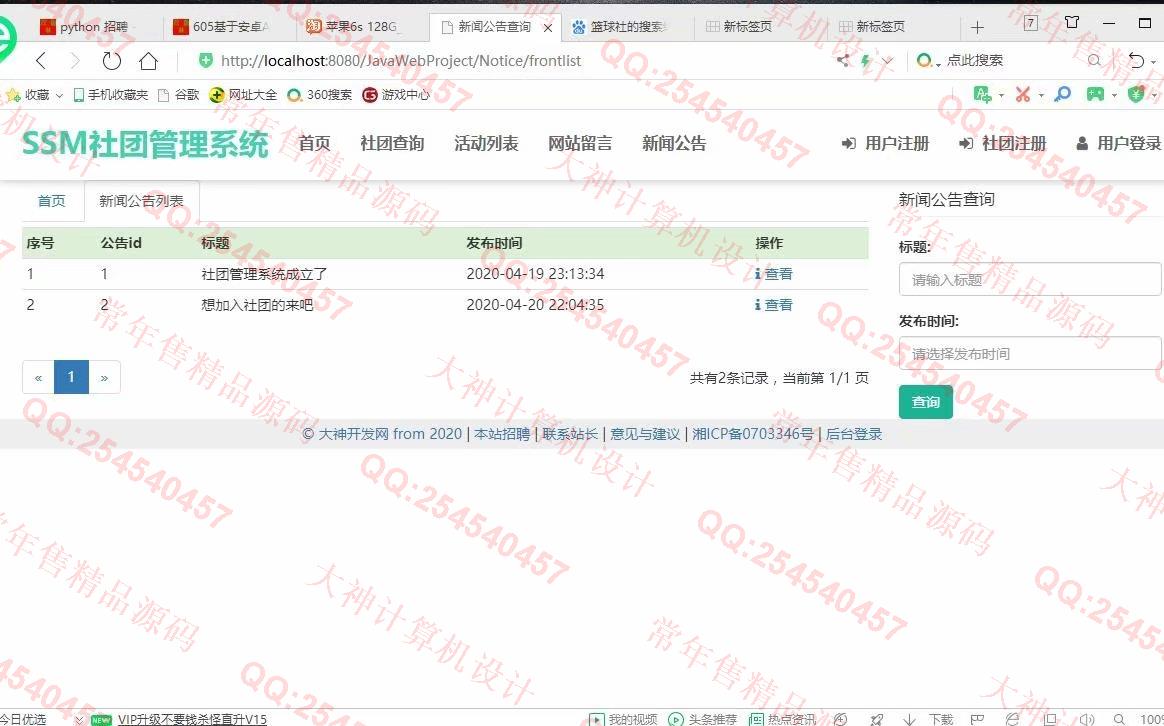Switch to the 605基于安卓 tab
The height and width of the screenshot is (726, 1164).
tap(230, 27)
